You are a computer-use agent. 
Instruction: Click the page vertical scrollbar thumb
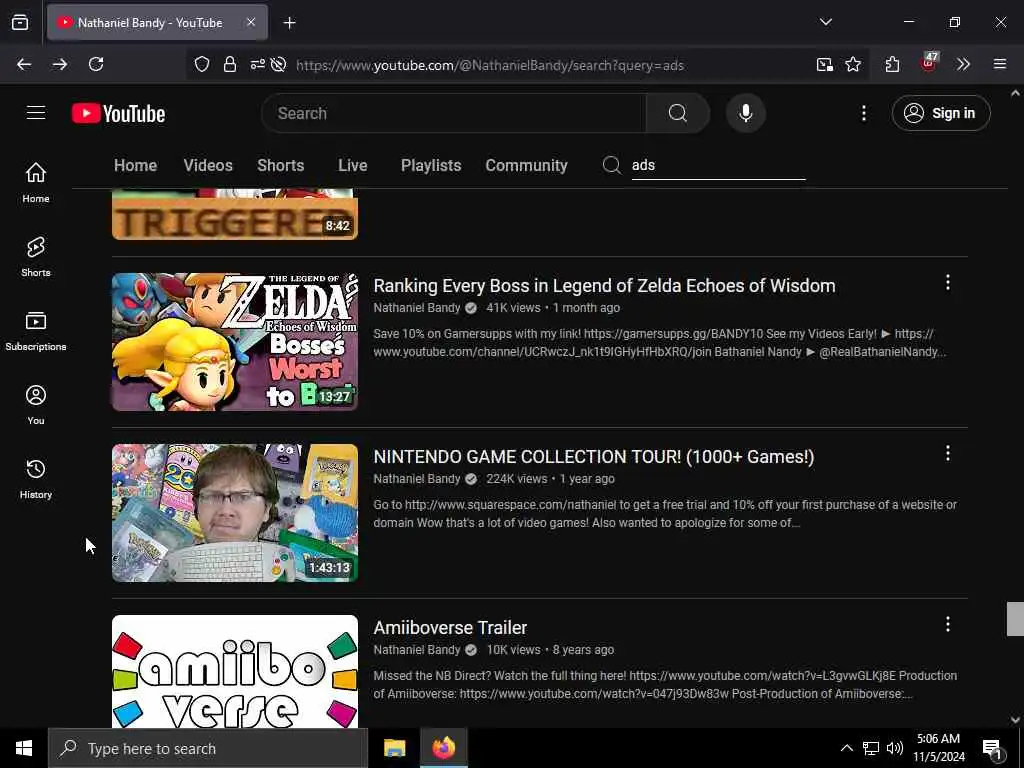coord(1015,618)
